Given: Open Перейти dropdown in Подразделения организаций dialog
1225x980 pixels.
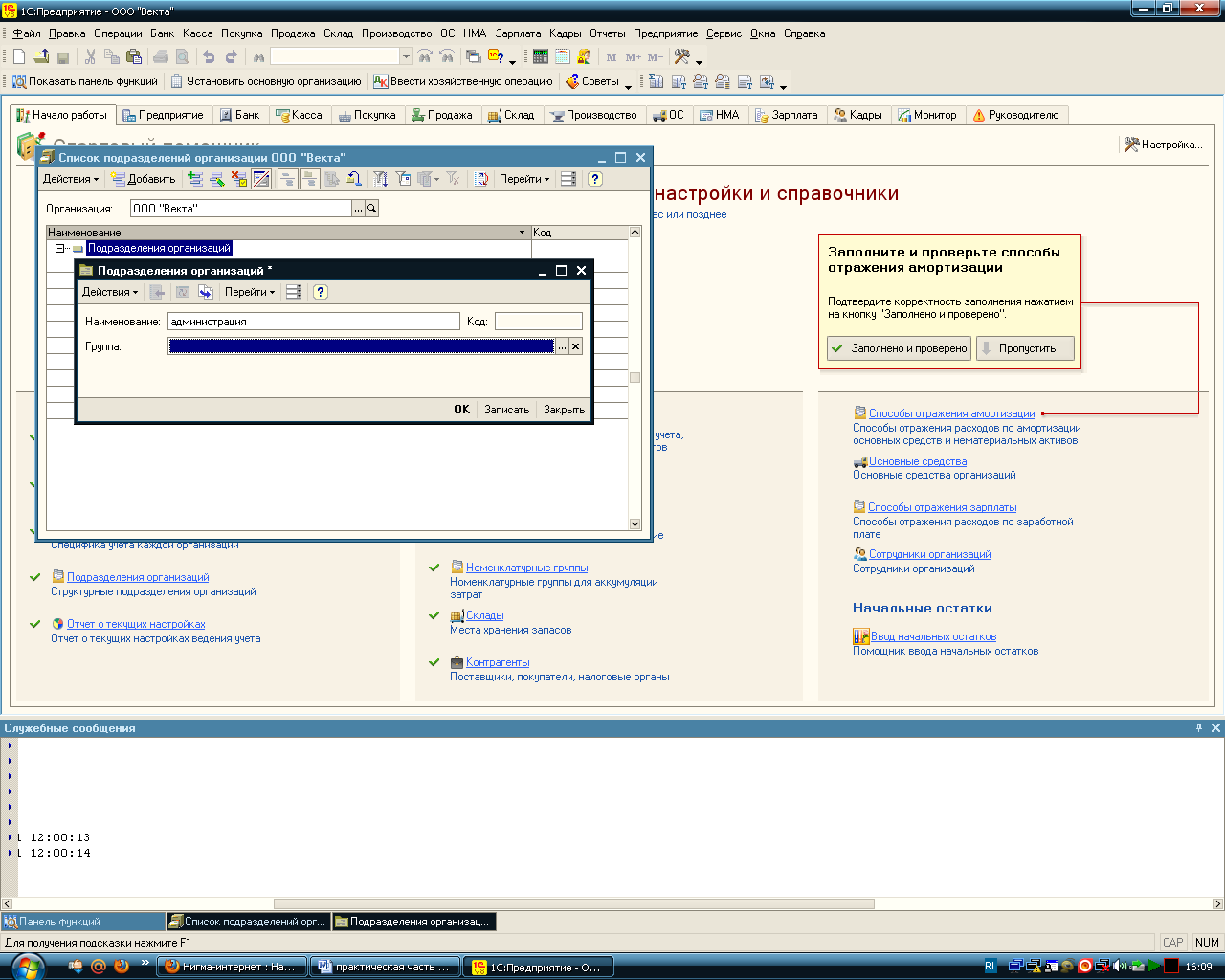Looking at the screenshot, I should (x=250, y=292).
